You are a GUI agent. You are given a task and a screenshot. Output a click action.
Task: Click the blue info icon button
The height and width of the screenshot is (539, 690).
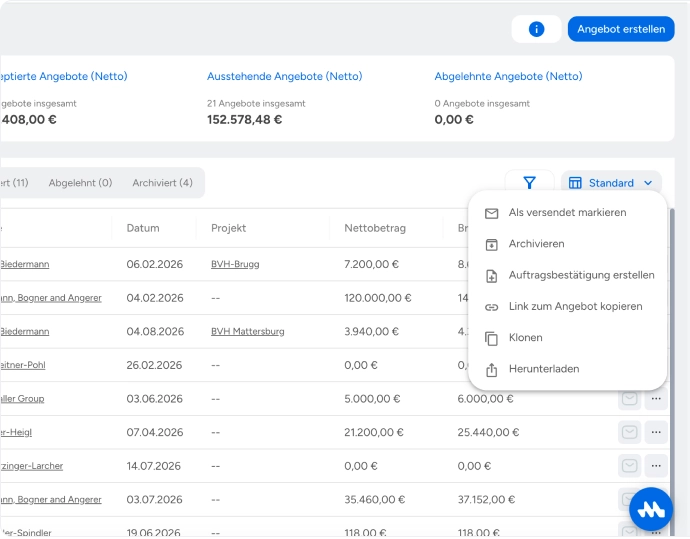(536, 29)
